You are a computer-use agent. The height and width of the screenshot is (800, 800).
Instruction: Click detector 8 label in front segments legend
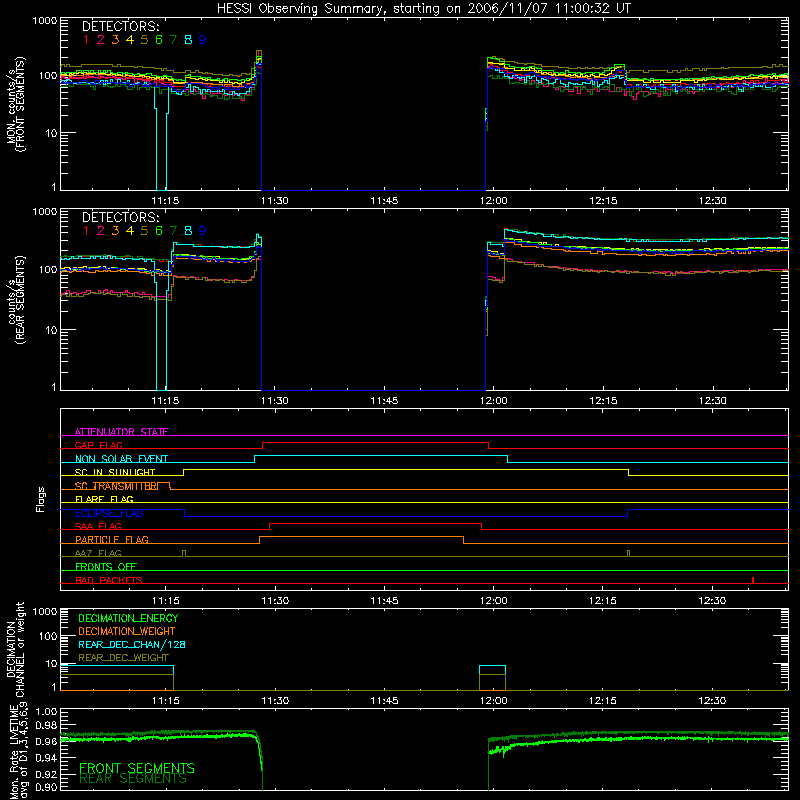pyautogui.click(x=188, y=40)
